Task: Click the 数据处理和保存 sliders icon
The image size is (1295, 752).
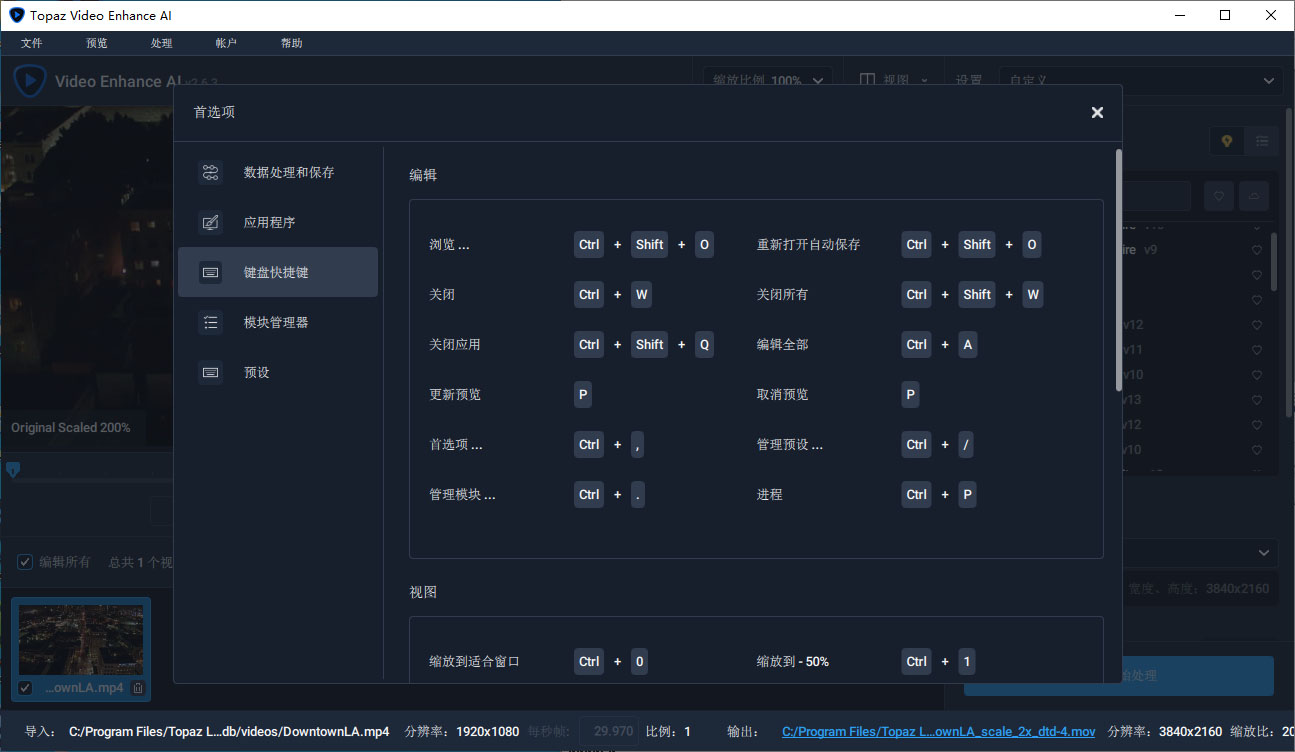Action: pyautogui.click(x=210, y=173)
